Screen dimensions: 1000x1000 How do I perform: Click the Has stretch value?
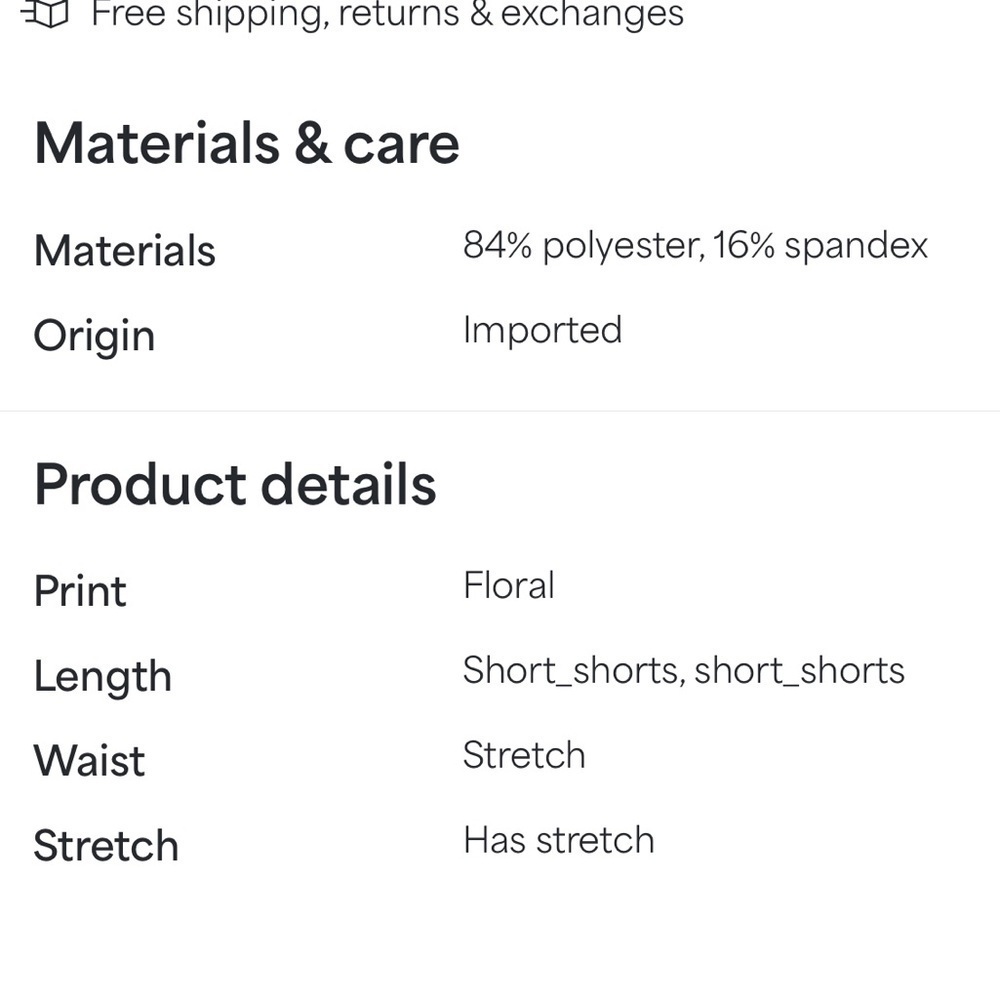[x=558, y=840]
